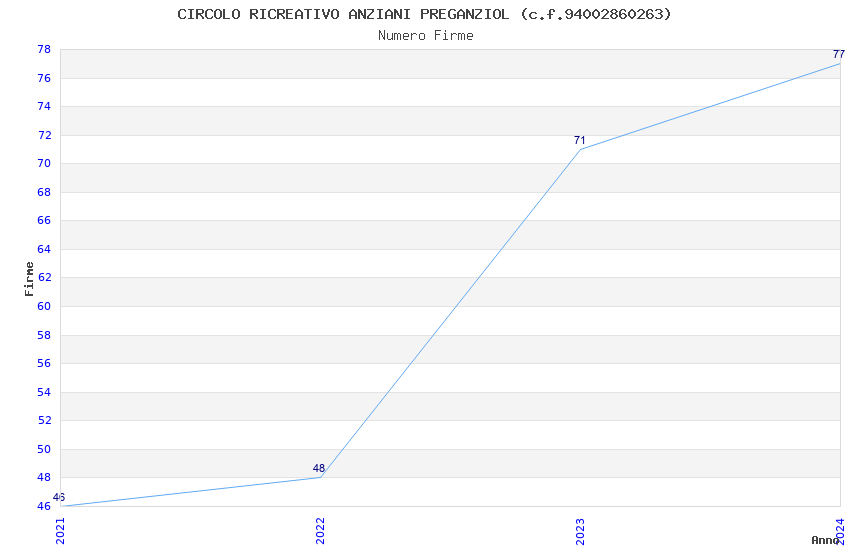The height and width of the screenshot is (550, 850).
Task: Click the x-axis year 2024
Action: pyautogui.click(x=840, y=531)
